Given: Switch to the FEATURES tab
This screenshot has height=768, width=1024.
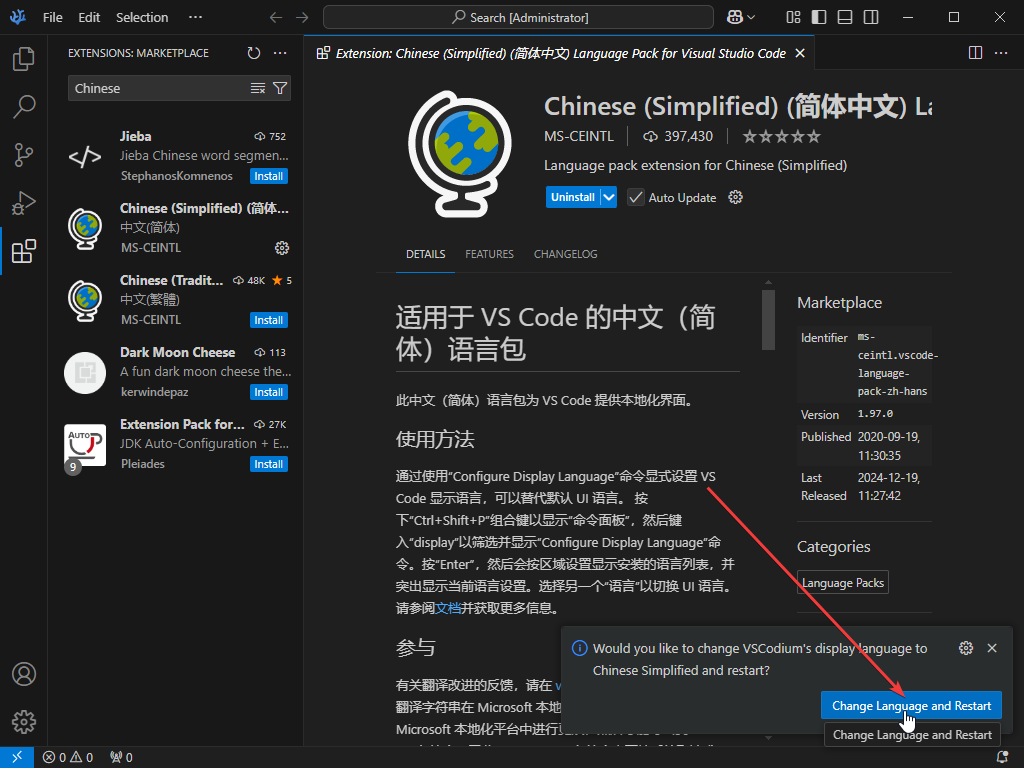Looking at the screenshot, I should coord(489,254).
